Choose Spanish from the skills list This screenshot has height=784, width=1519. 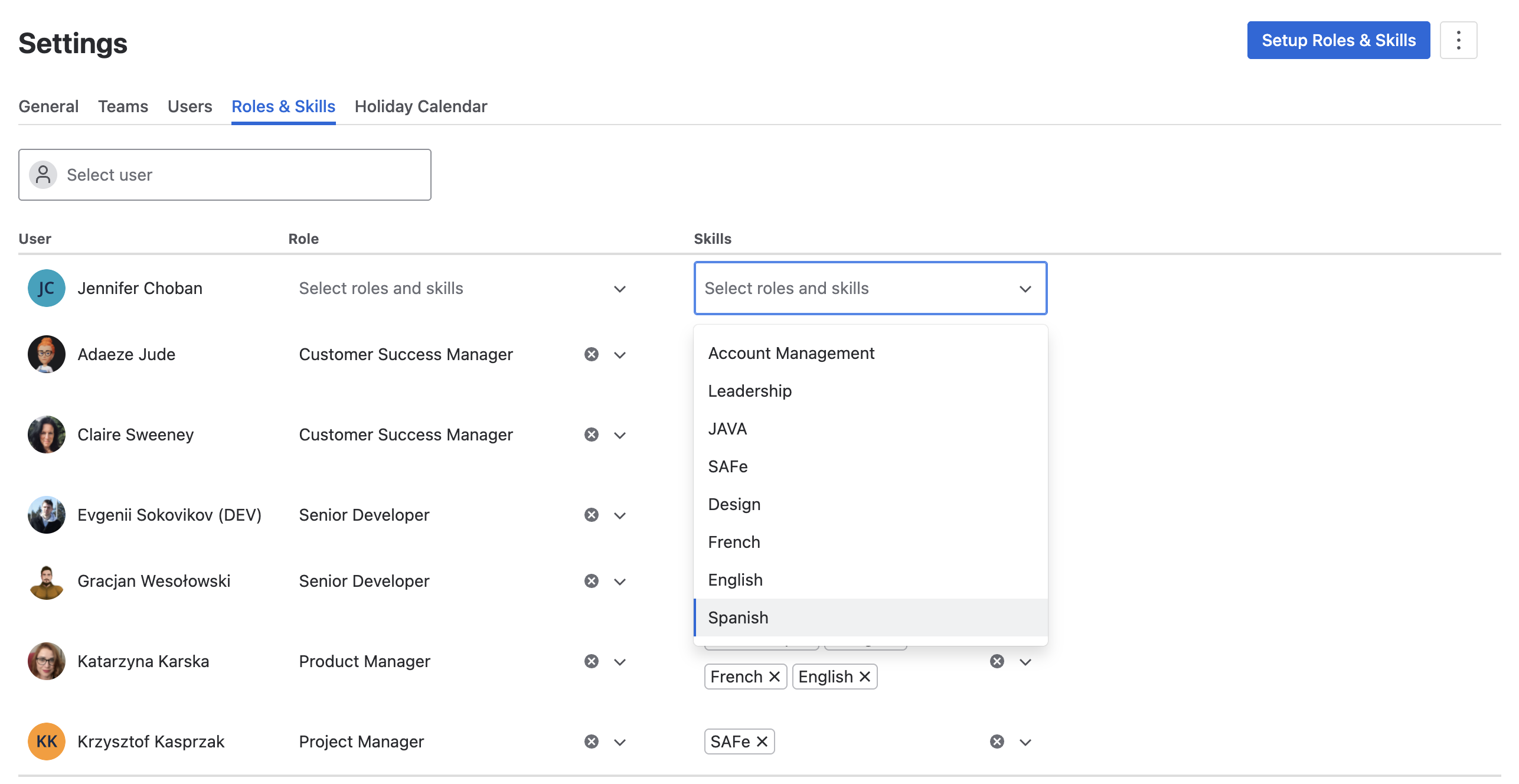(738, 618)
